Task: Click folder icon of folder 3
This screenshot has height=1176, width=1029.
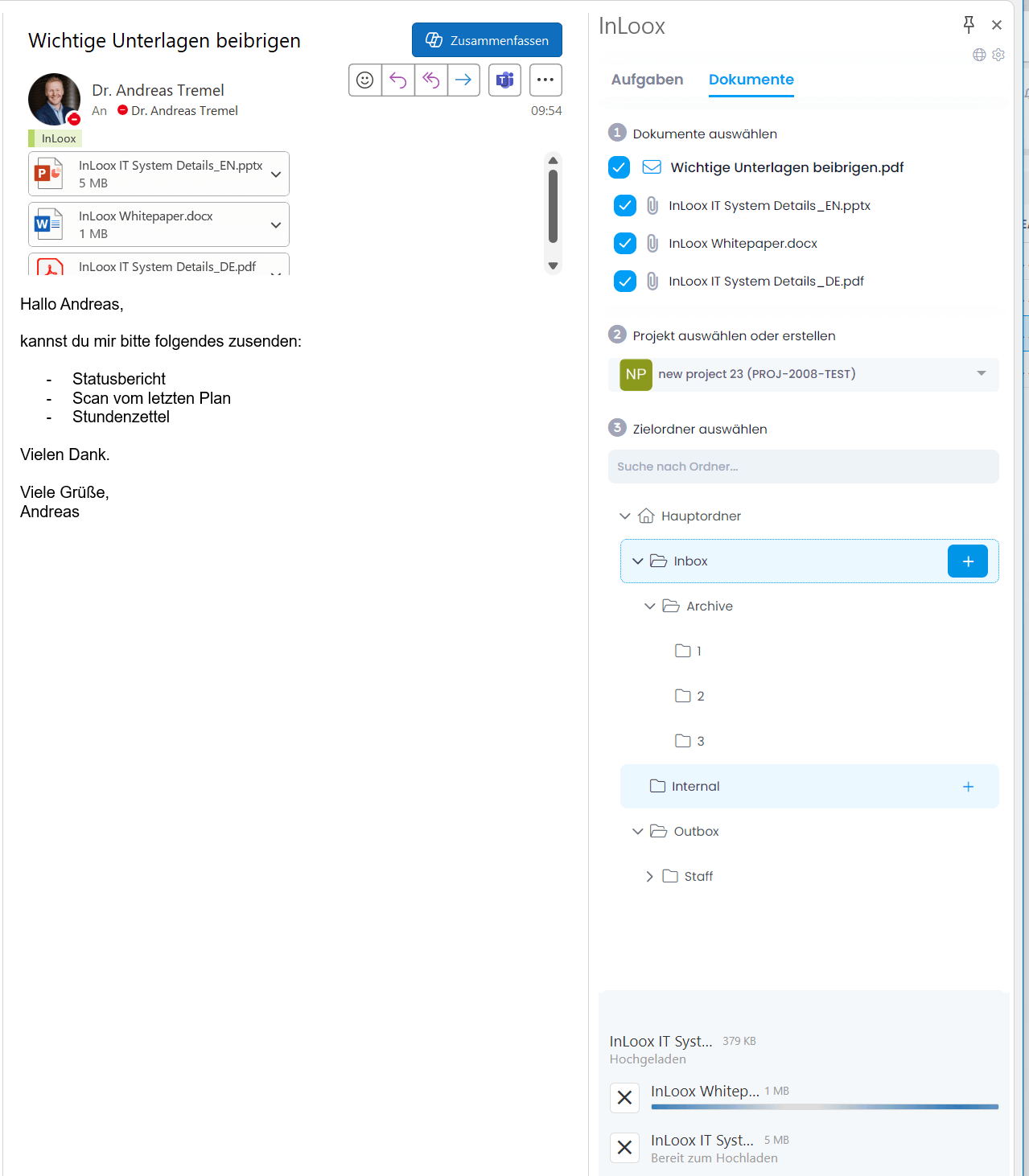Action: tap(683, 741)
